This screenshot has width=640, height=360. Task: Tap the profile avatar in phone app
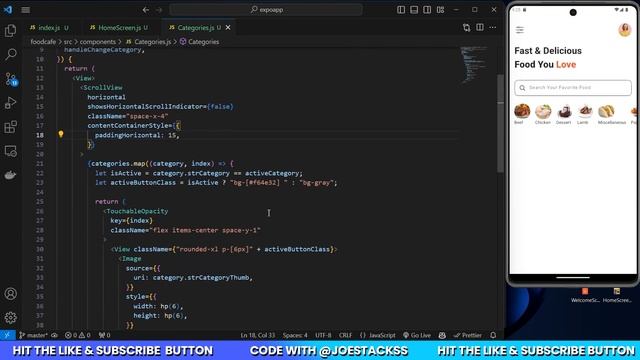[x=624, y=30]
